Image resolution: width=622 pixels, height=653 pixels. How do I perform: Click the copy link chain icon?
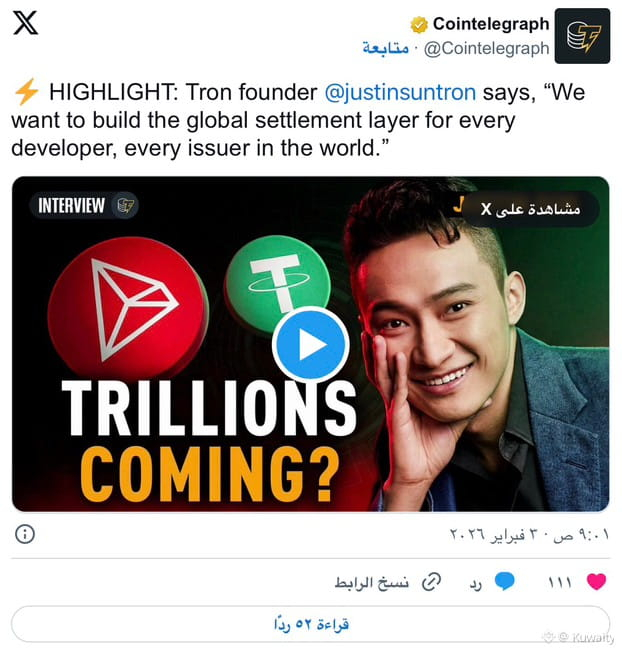coord(431,582)
